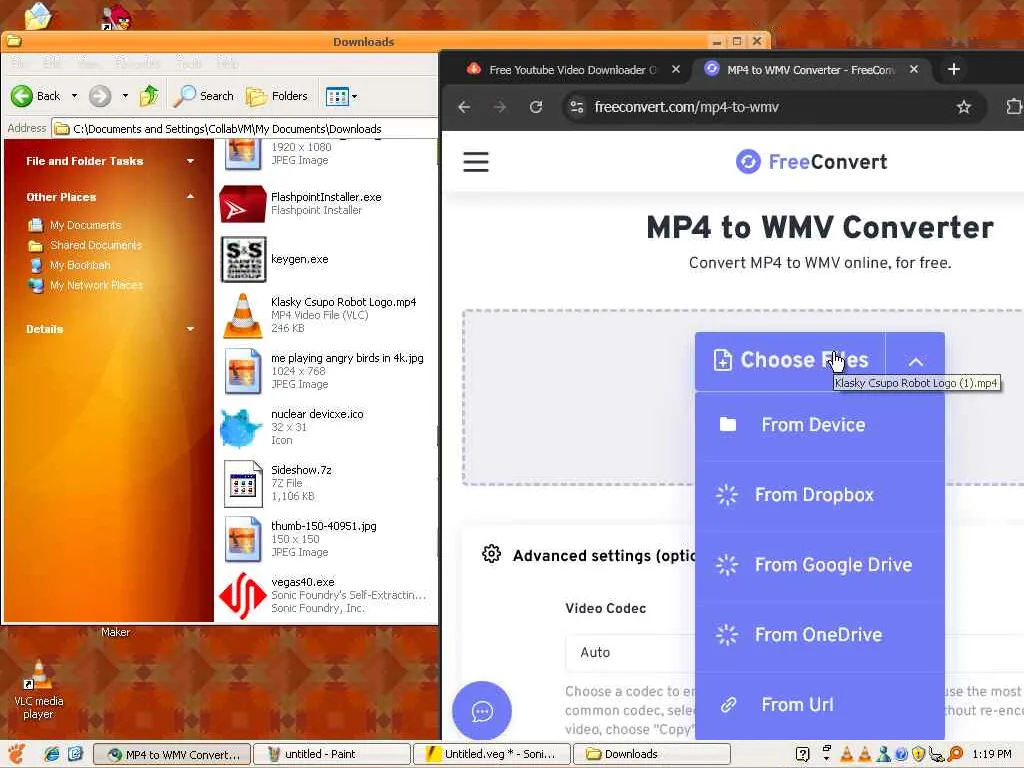Select the keygen.exe file icon
The image size is (1024, 768).
[x=243, y=259]
